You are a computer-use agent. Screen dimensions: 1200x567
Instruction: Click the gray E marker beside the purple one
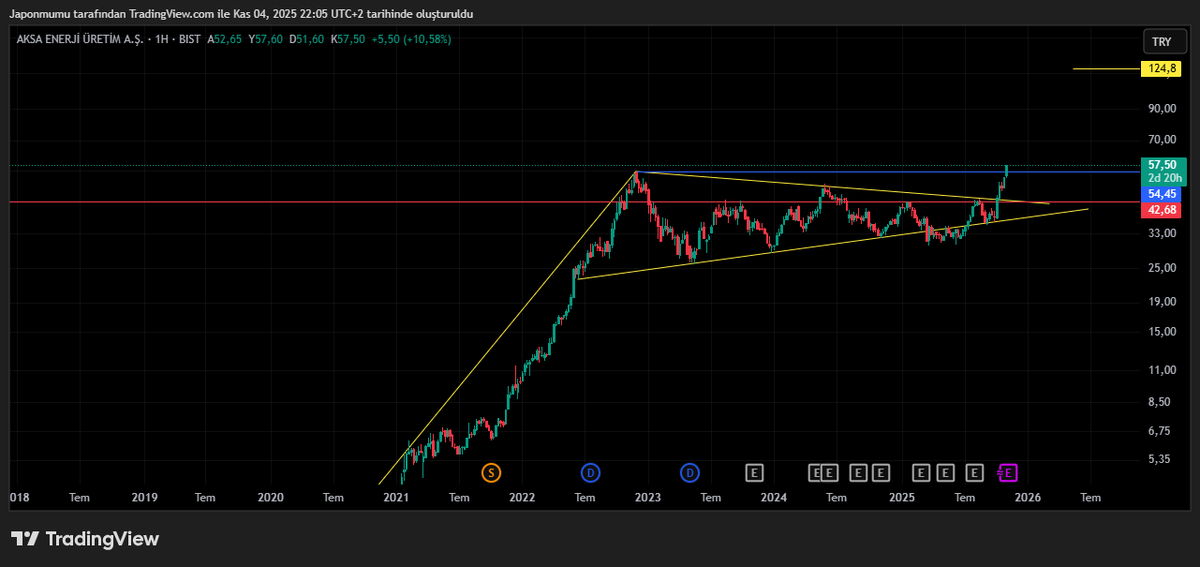975,472
